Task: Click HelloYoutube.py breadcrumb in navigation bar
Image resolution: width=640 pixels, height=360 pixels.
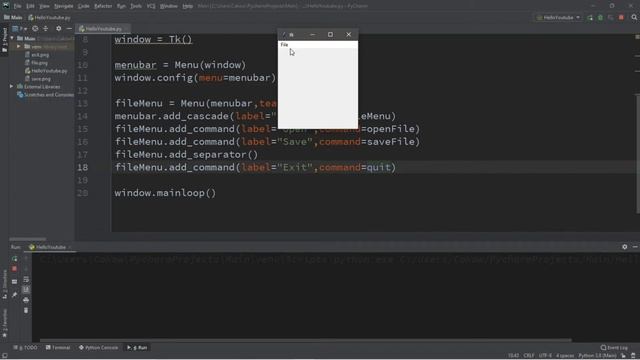Action: click(49, 18)
